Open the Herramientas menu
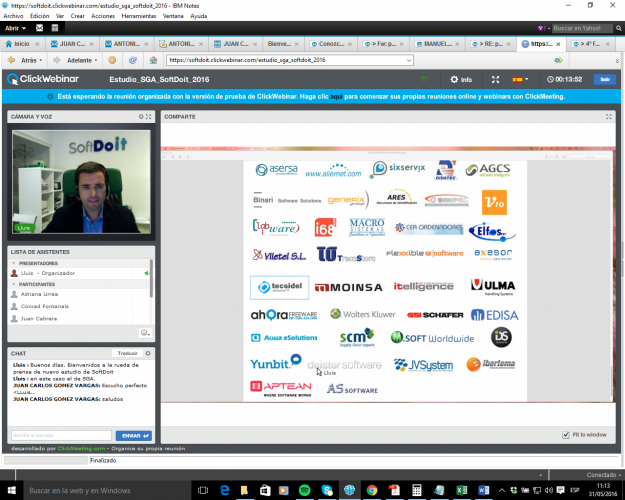Screen dimensions: 625x500 click(x=139, y=16)
